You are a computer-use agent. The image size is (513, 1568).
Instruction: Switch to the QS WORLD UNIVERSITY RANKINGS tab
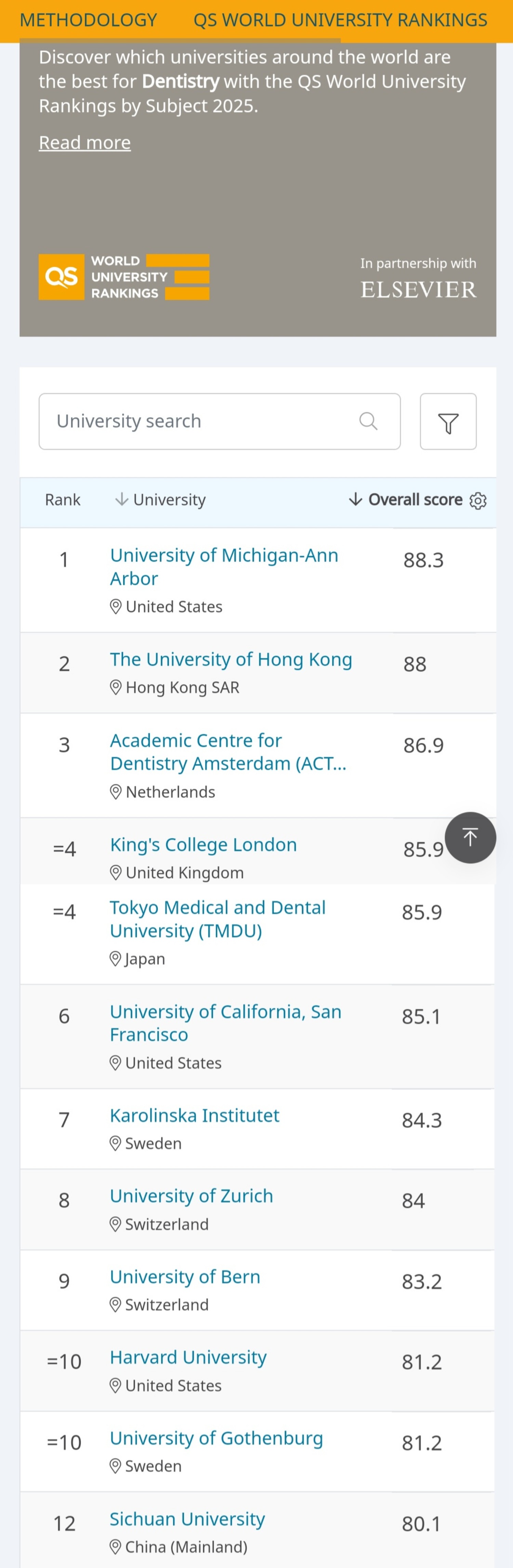[x=340, y=20]
